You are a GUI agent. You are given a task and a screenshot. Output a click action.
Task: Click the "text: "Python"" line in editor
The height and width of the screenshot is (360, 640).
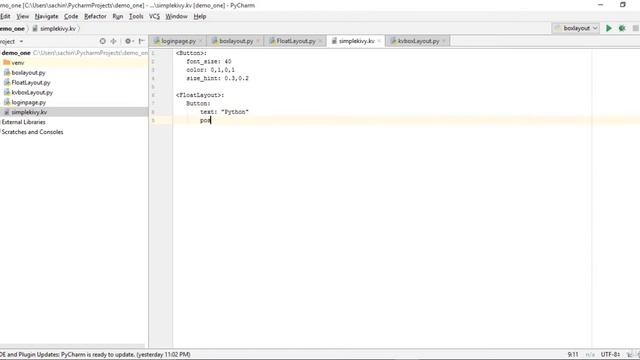[x=224, y=112]
